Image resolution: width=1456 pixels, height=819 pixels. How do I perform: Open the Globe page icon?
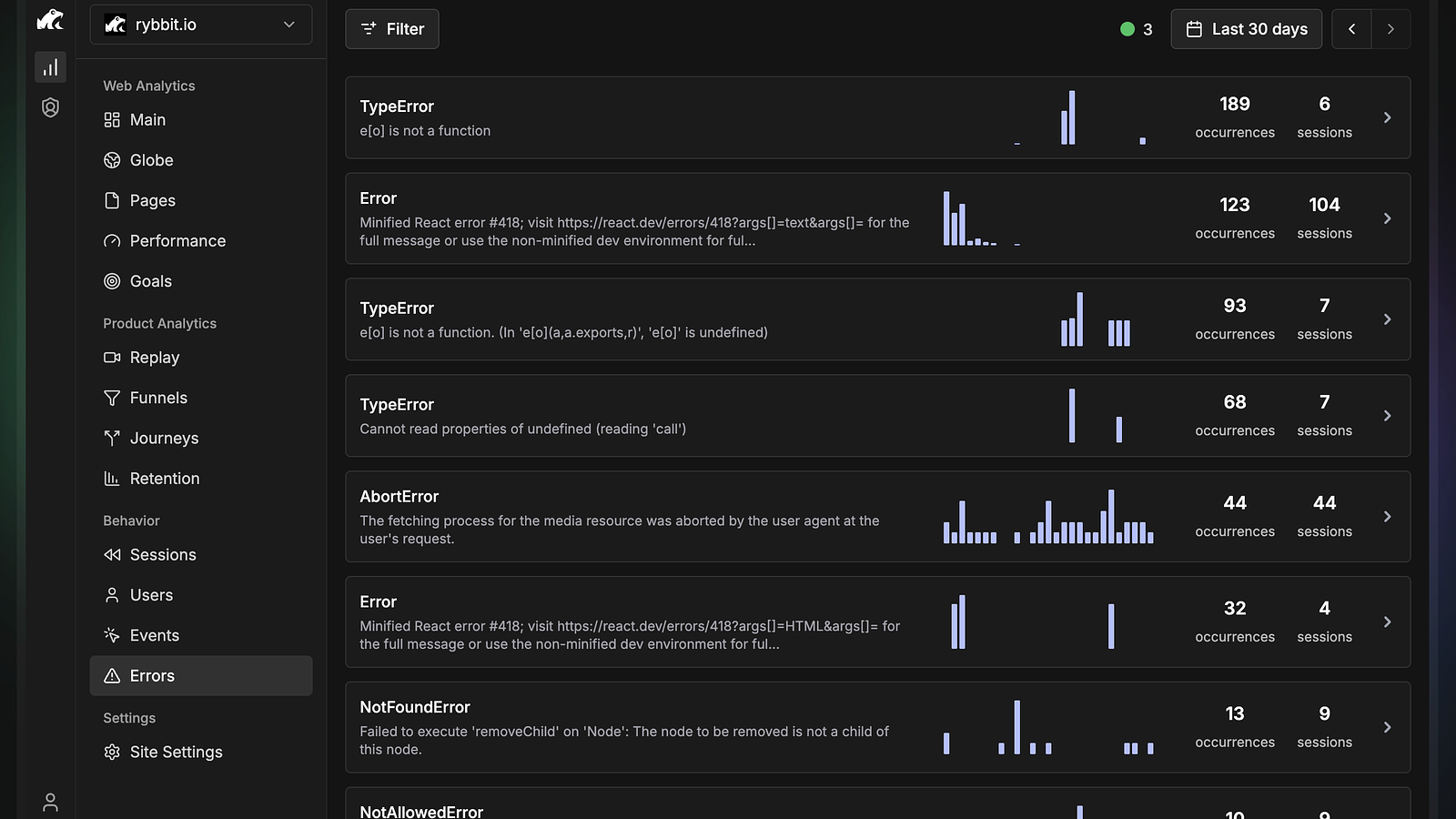pyautogui.click(x=112, y=160)
